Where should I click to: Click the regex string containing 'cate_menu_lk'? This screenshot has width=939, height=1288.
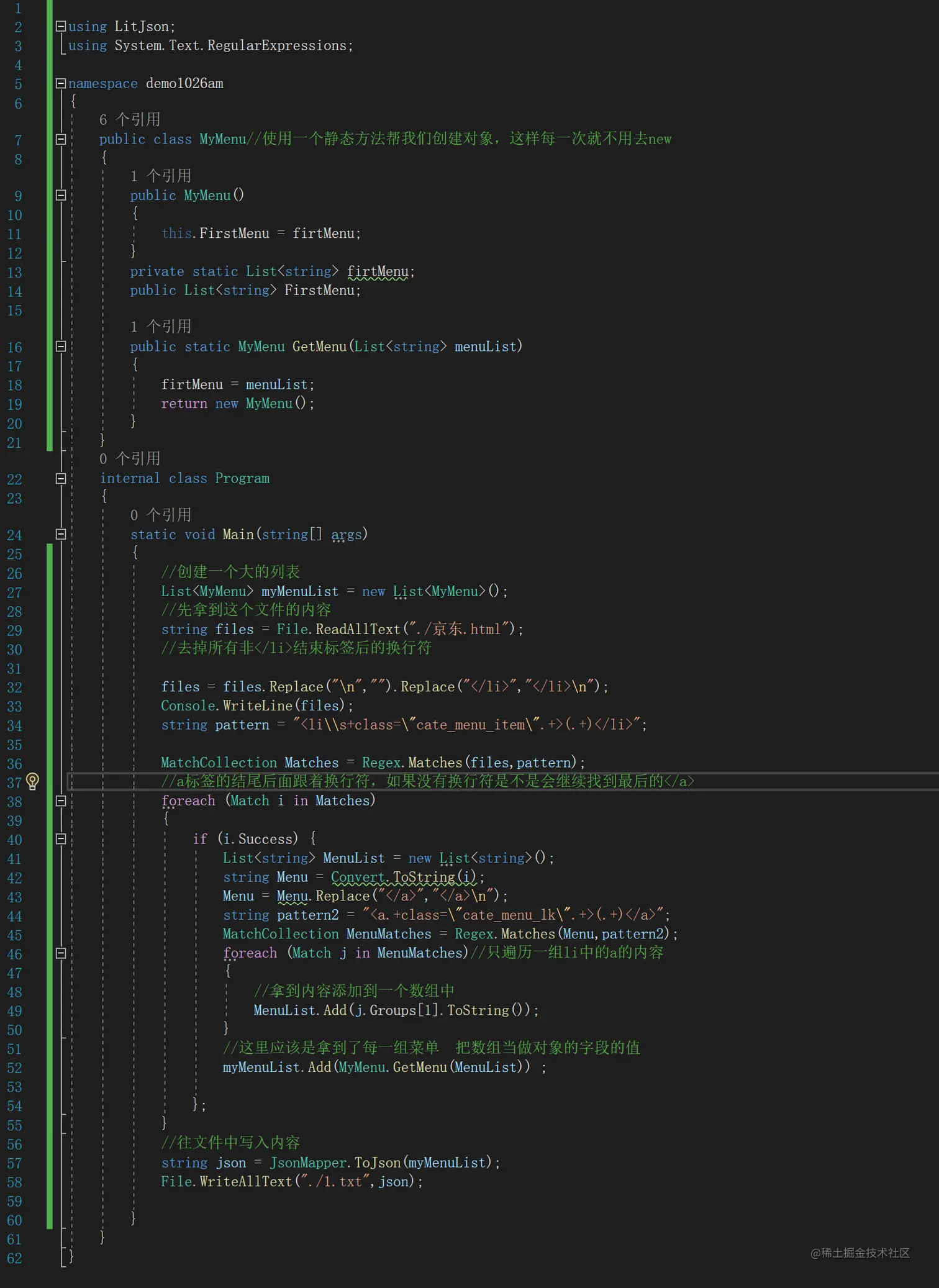513,915
